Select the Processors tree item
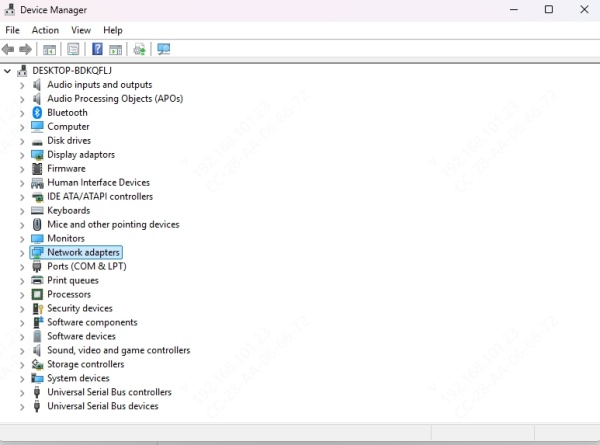Viewport: 600px width, 445px height. tap(68, 295)
